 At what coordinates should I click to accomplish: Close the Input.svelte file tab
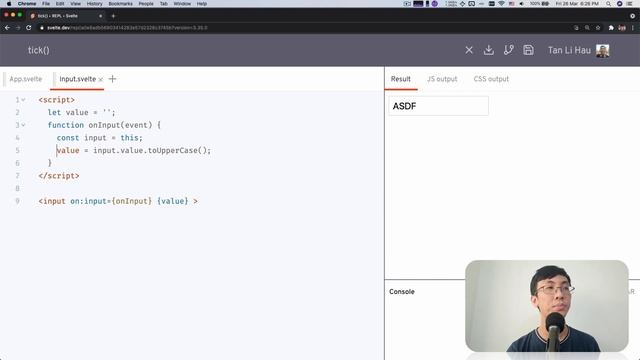100,80
